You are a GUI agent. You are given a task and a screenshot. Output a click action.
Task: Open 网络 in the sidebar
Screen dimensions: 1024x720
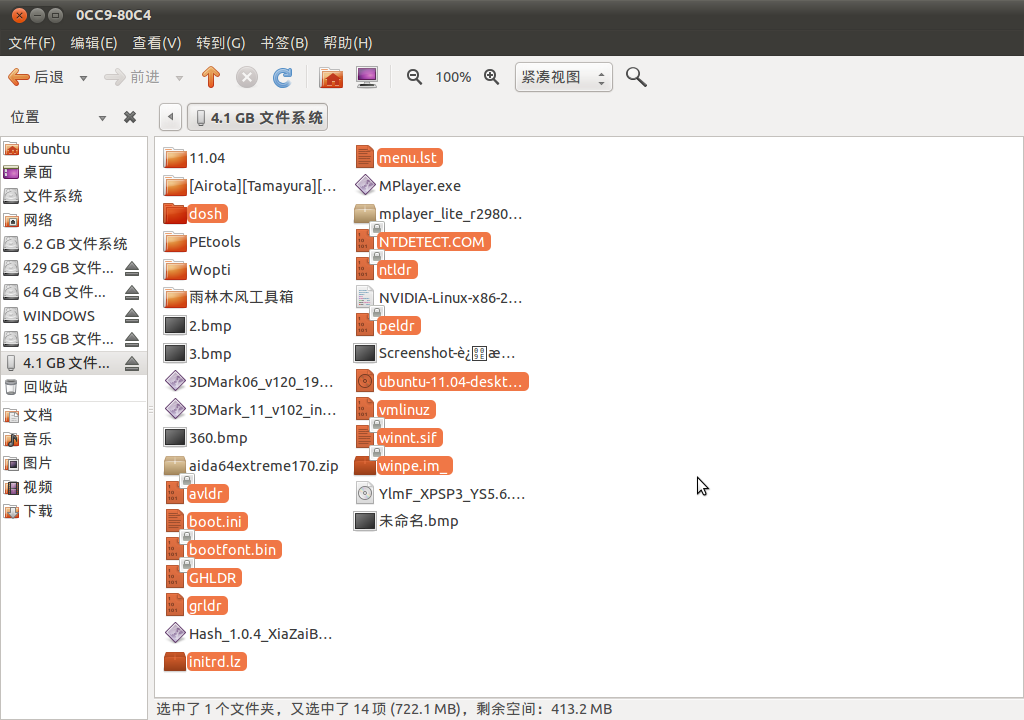(x=74, y=220)
